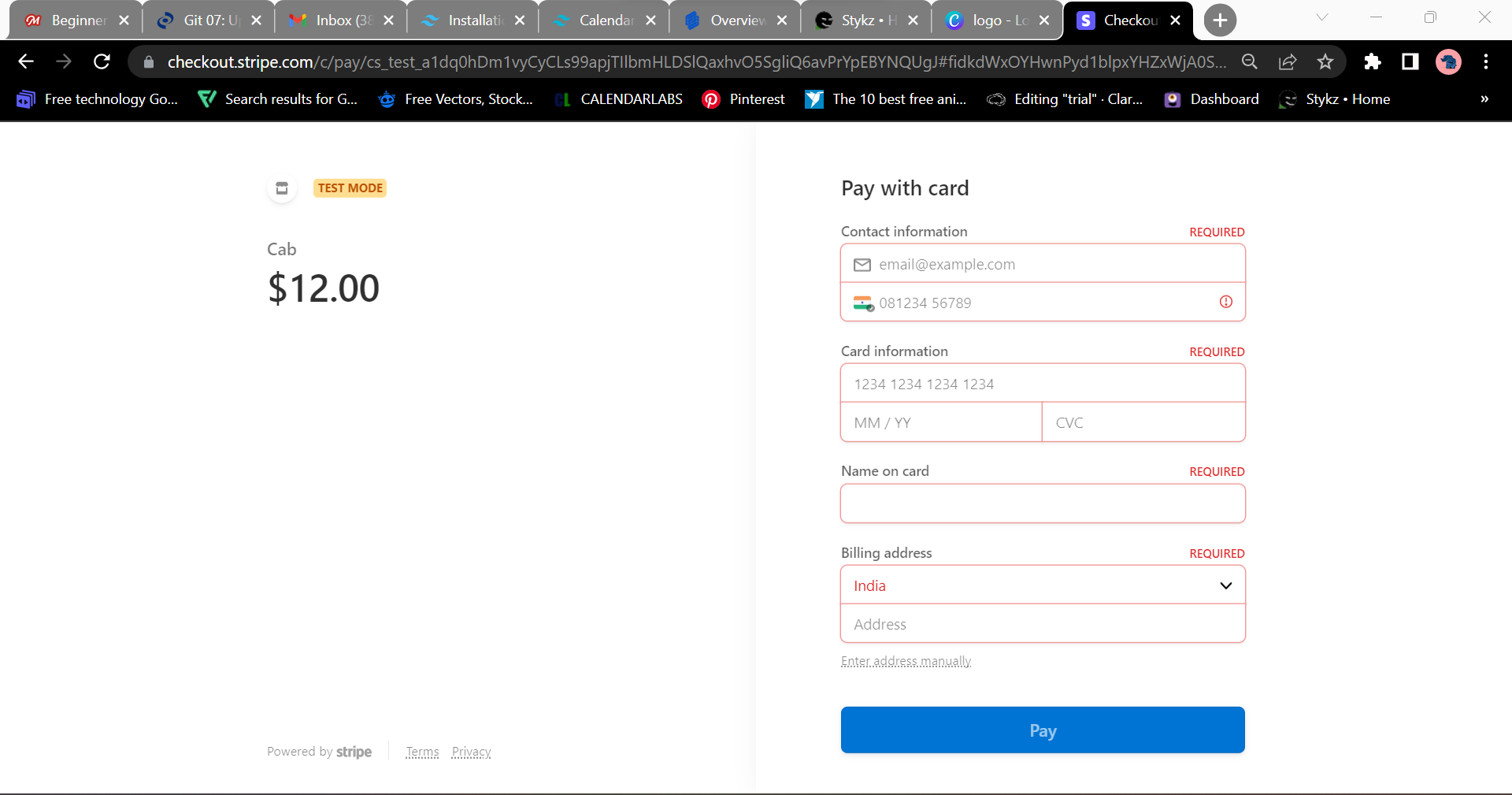The width and height of the screenshot is (1512, 795).
Task: Click the address bar URL
Action: [x=696, y=61]
